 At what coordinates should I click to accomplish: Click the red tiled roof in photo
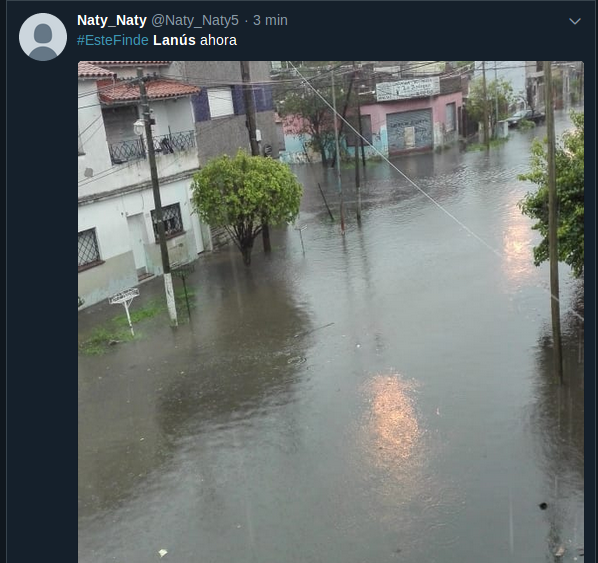pos(149,92)
